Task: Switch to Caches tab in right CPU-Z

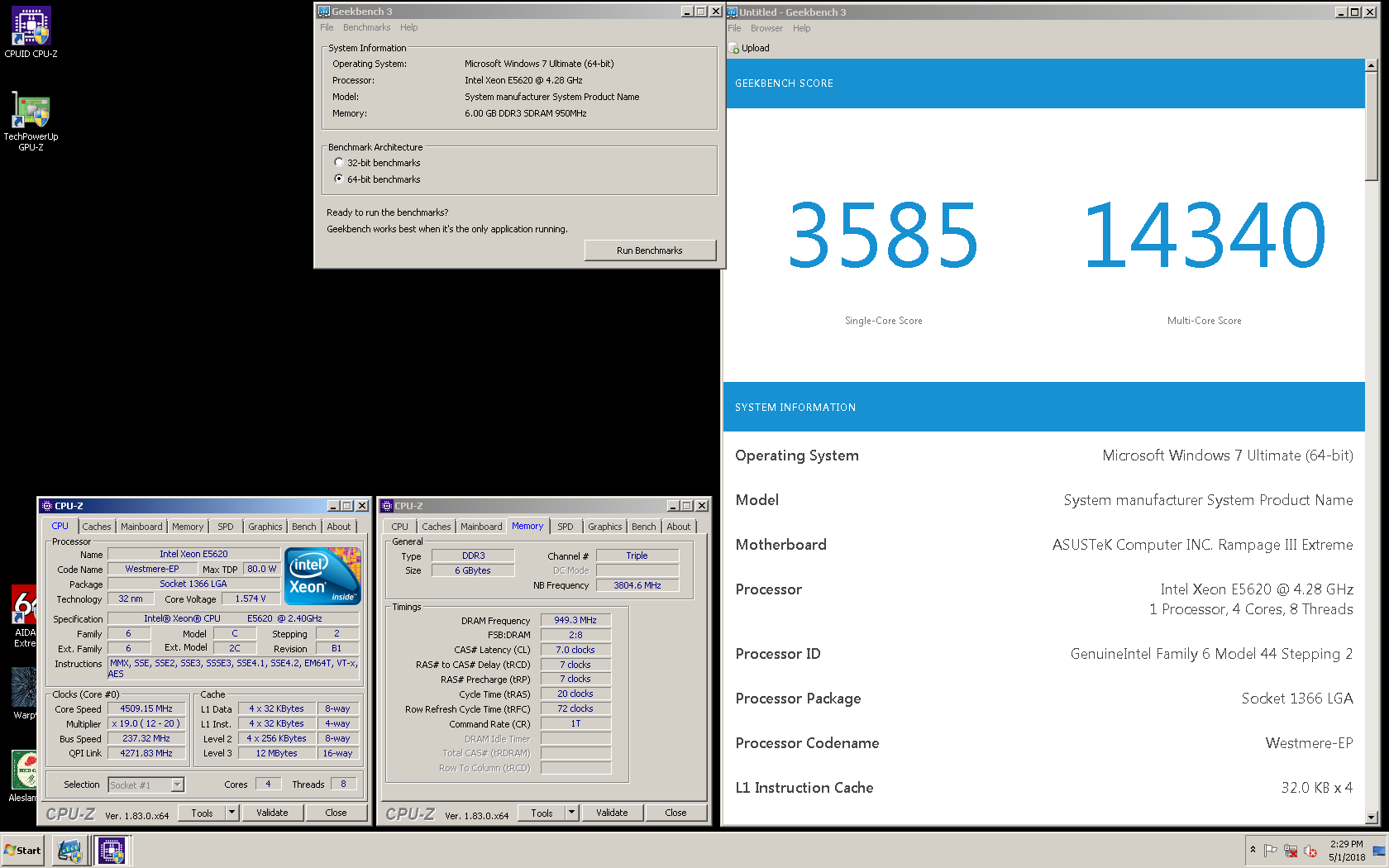Action: point(437,527)
